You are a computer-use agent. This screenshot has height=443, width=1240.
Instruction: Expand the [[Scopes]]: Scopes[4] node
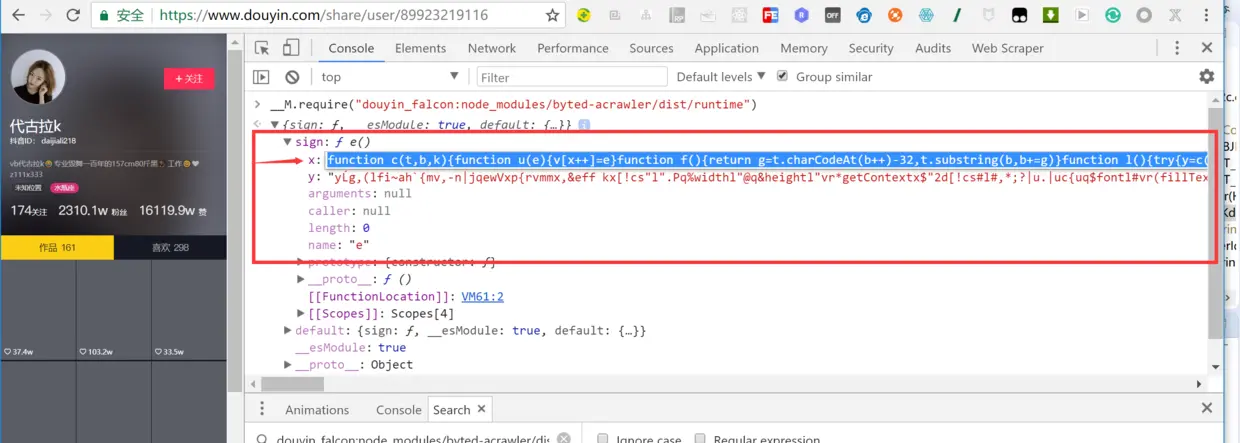[x=301, y=313]
